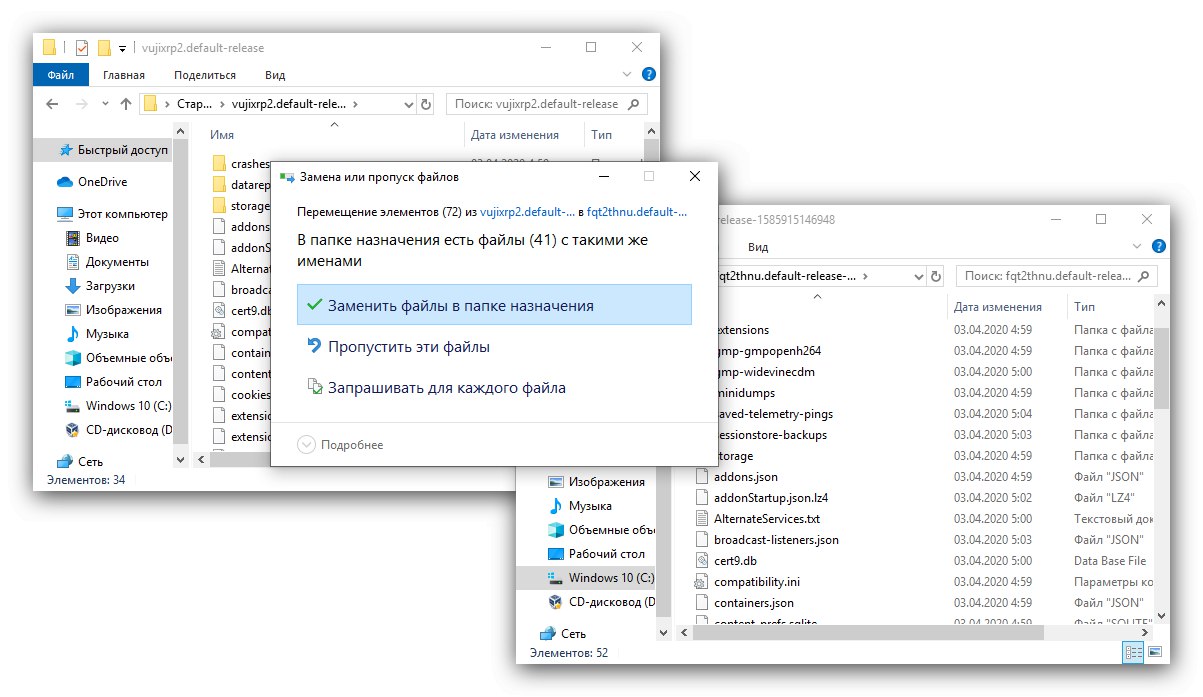Open the address bar history dropdown in the vujixrp2 window

tap(408, 104)
